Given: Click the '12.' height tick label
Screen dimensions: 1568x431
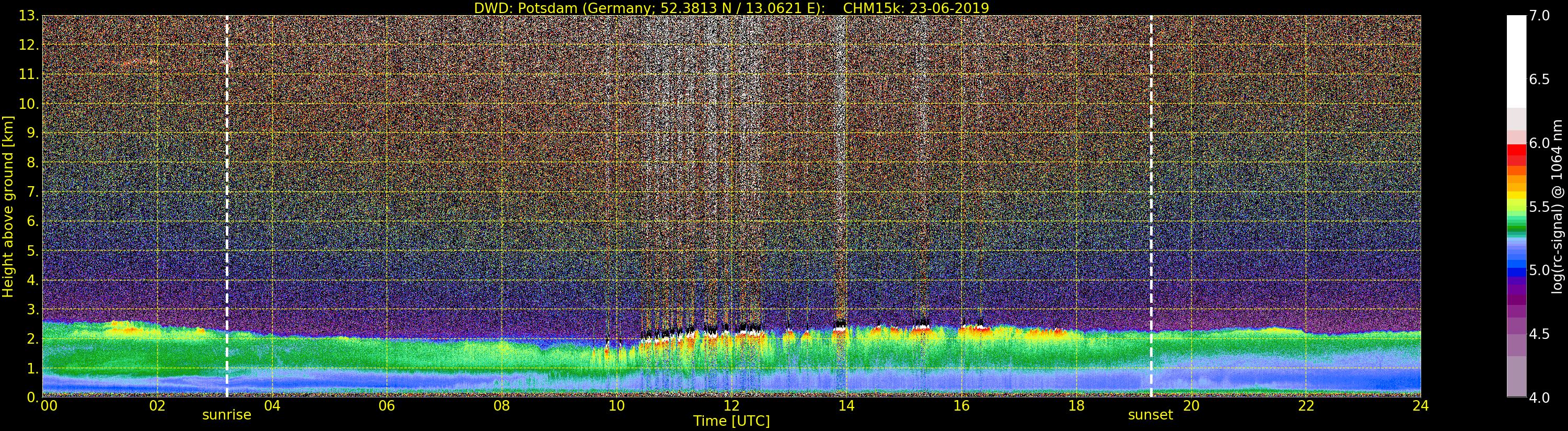Looking at the screenshot, I should [29, 45].
